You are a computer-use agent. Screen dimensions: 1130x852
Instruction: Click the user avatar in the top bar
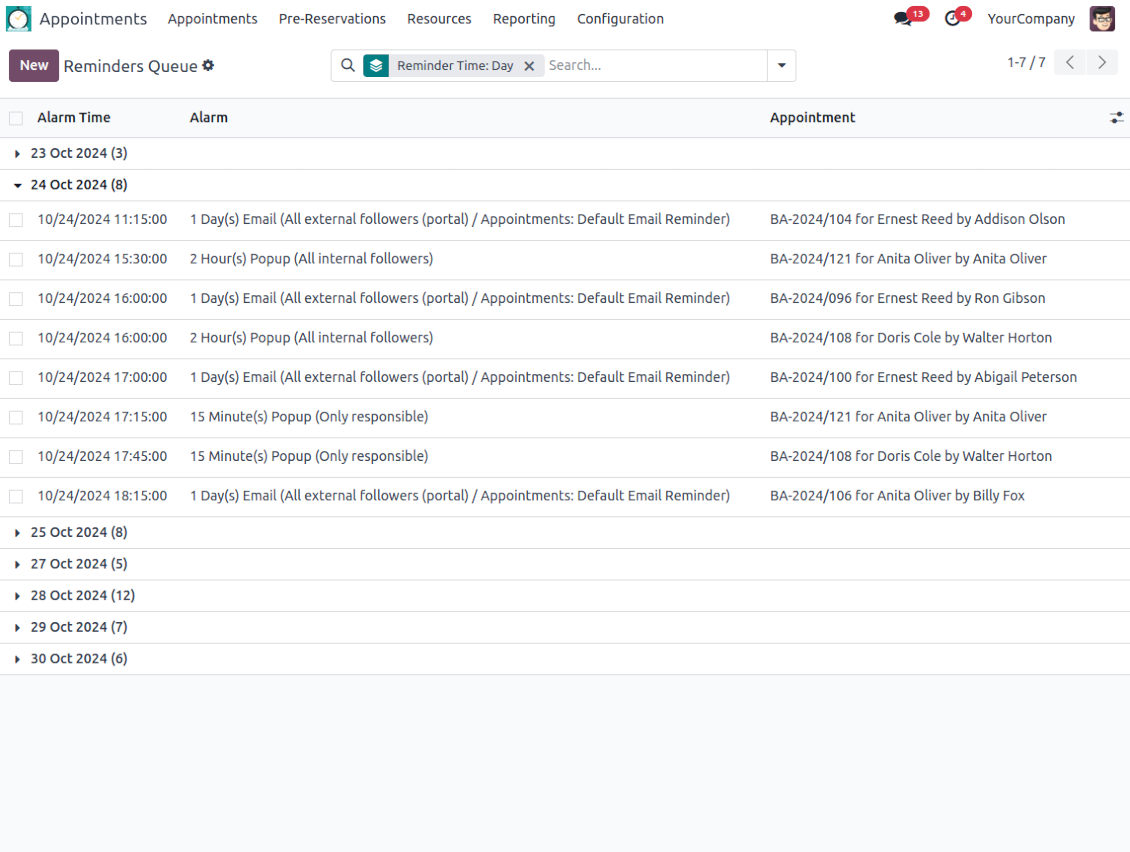tap(1102, 19)
